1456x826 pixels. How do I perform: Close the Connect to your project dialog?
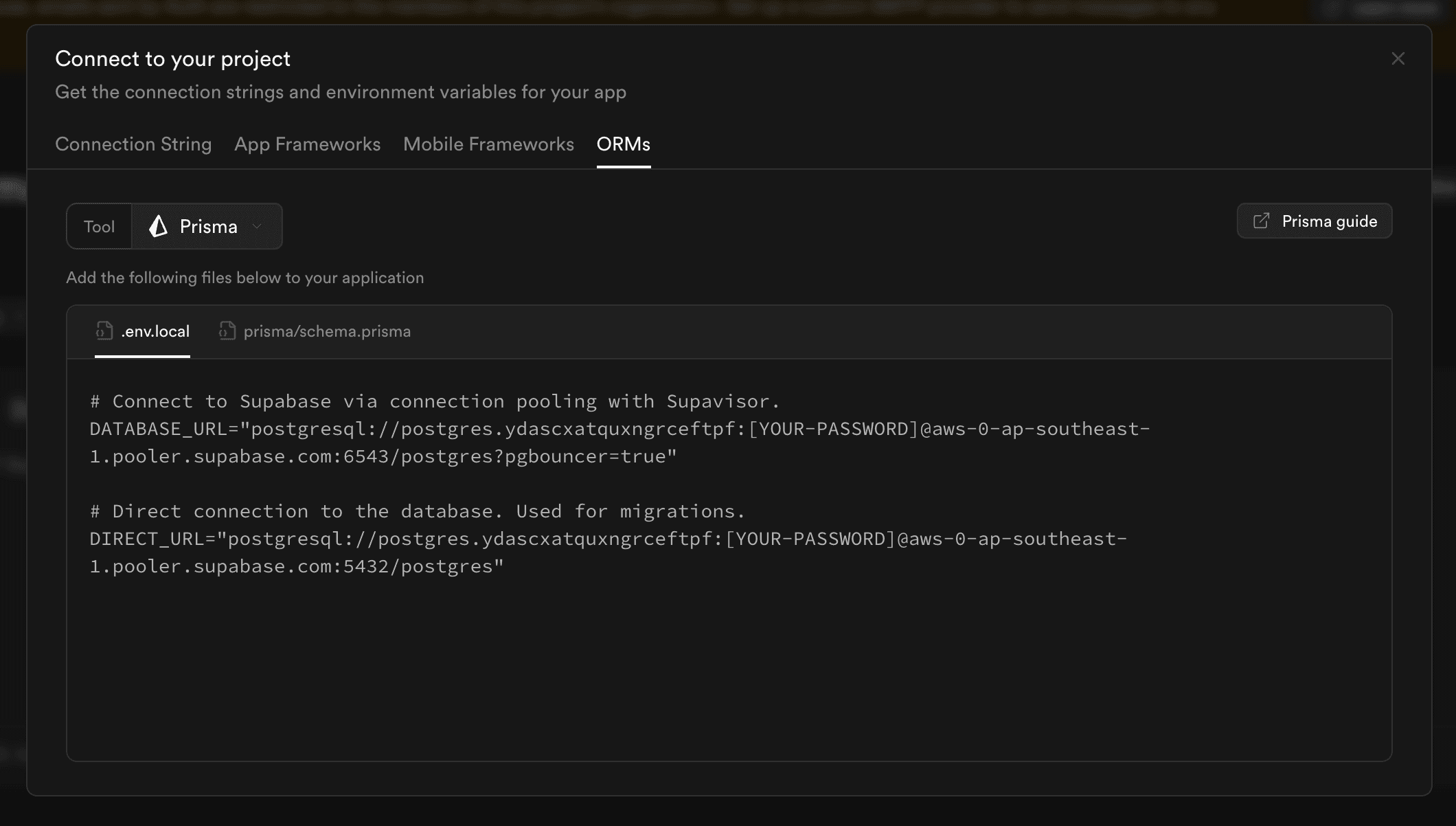point(1398,59)
